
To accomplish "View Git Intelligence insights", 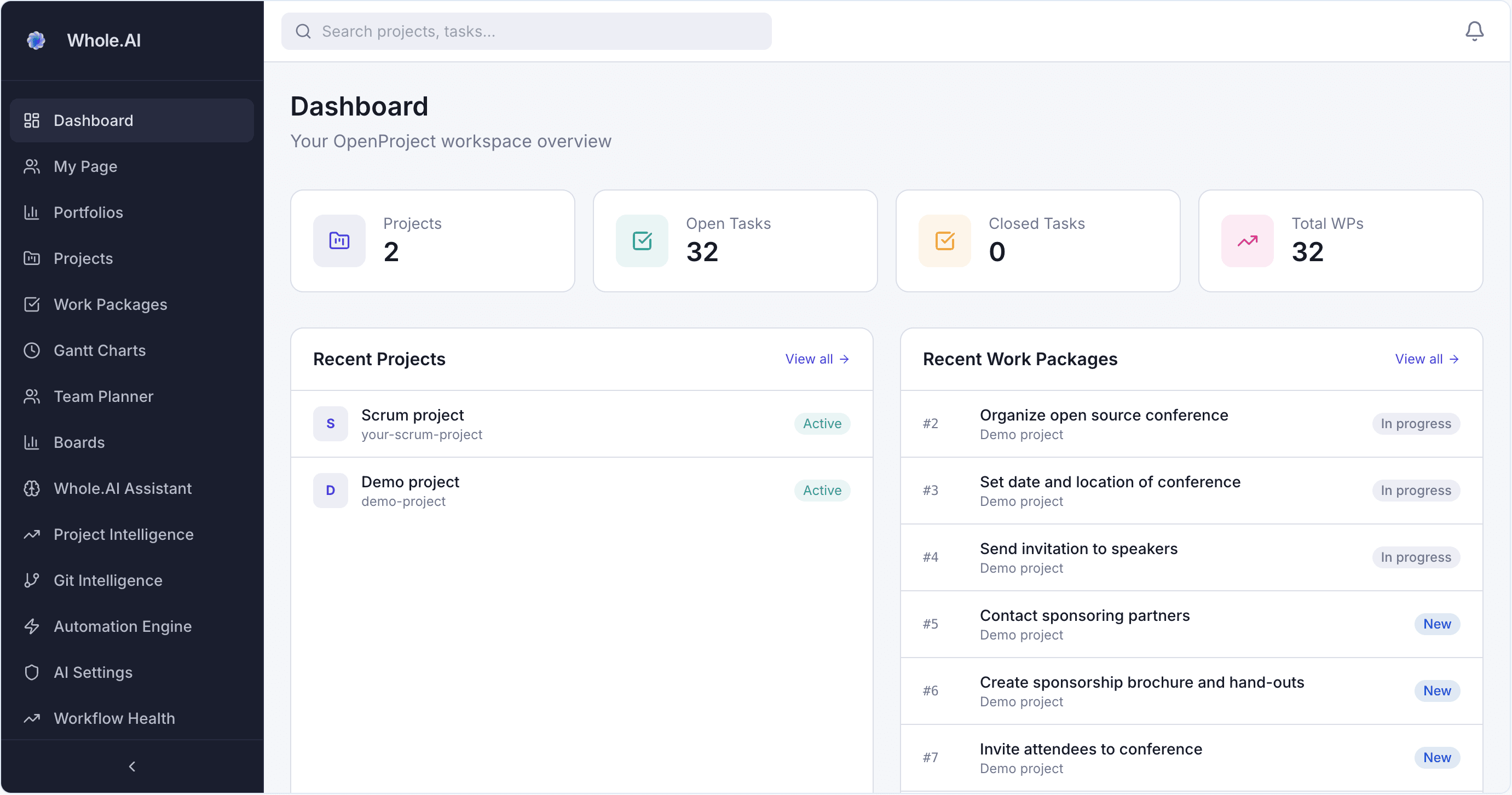I will [108, 581].
